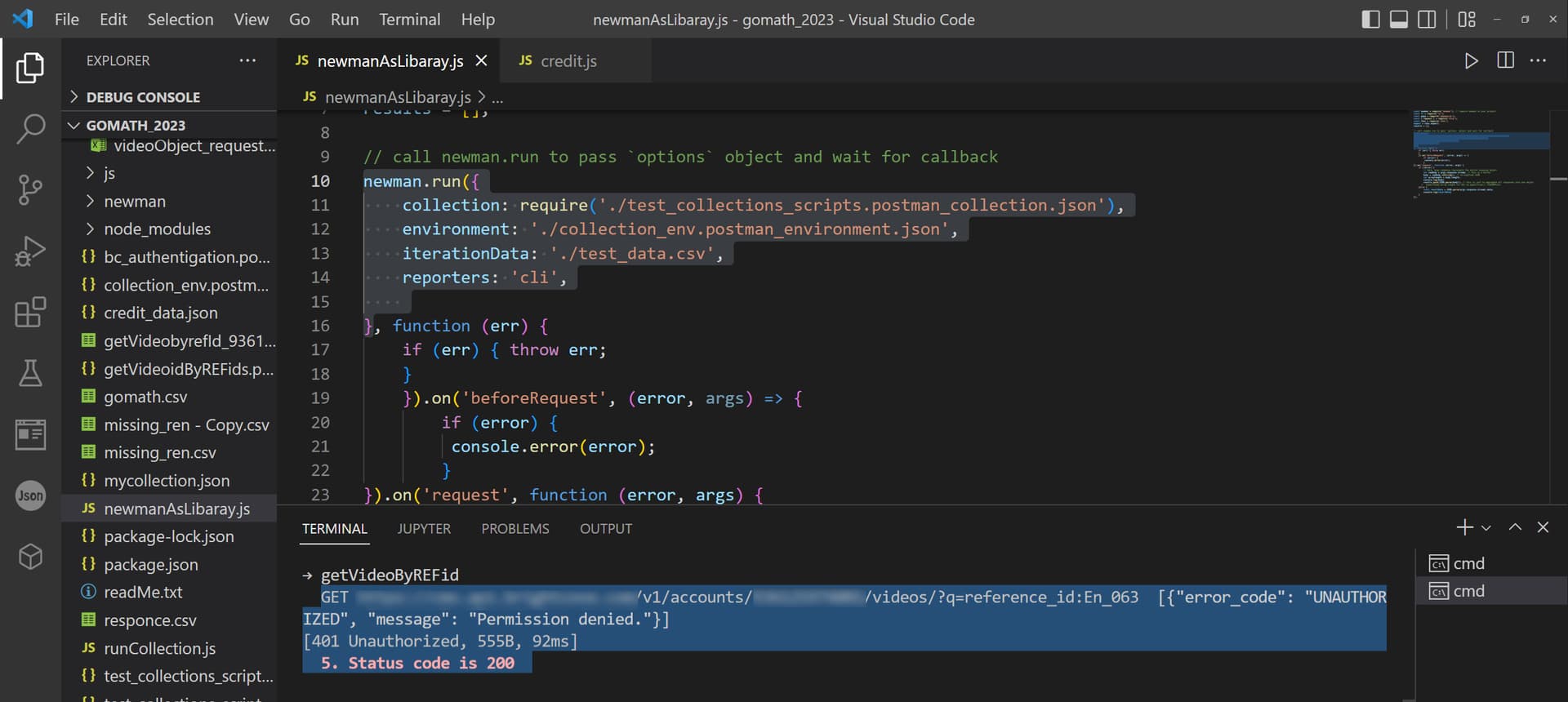Open editor more actions ellipsis

(1539, 60)
